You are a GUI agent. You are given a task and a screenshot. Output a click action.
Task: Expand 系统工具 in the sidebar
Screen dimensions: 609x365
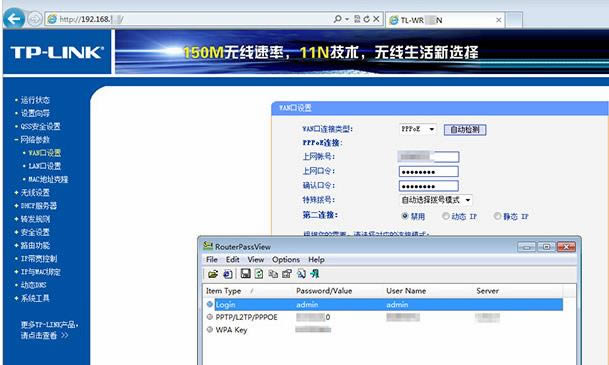click(x=35, y=298)
